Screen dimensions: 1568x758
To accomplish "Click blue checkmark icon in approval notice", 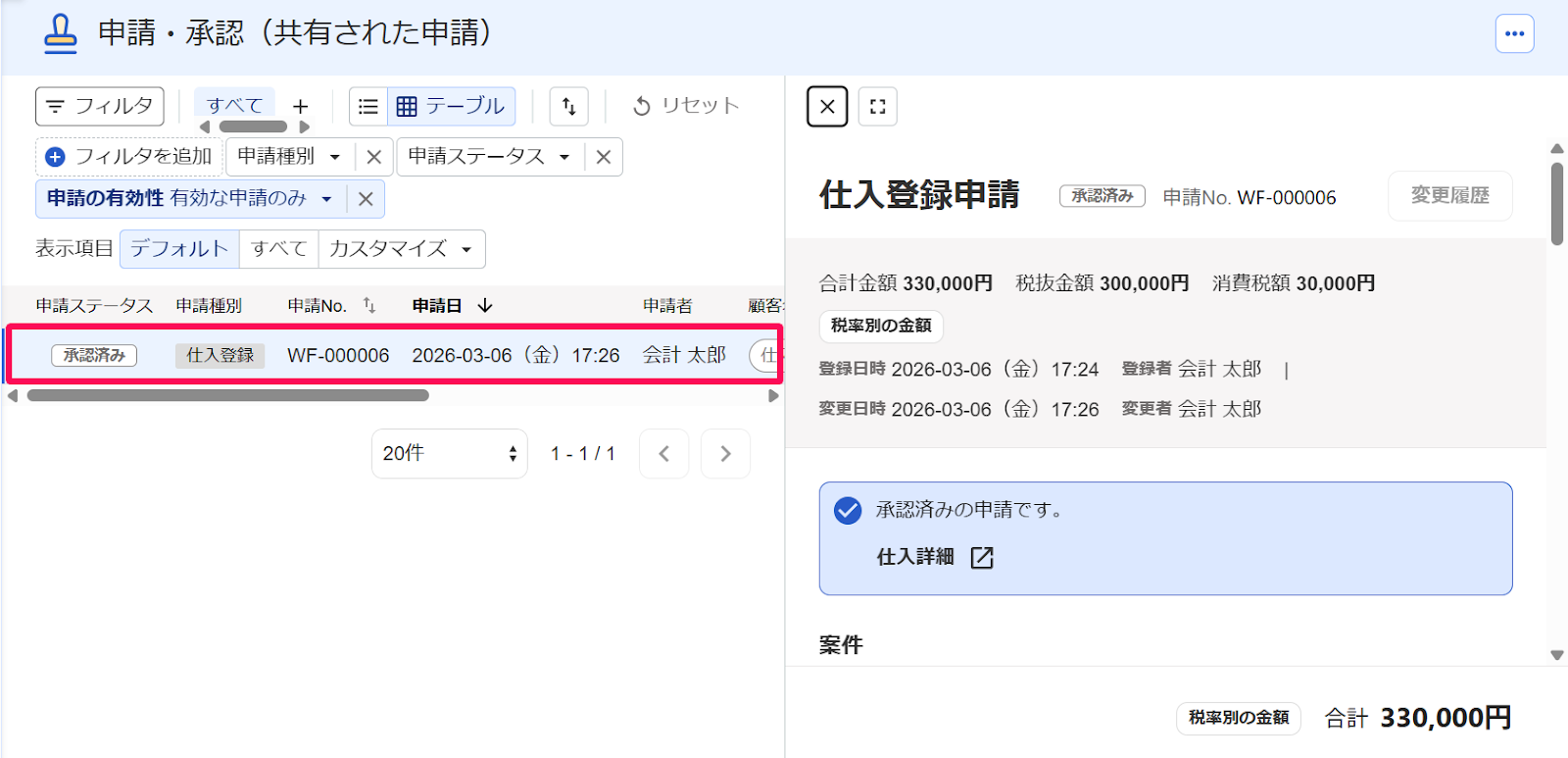I will [848, 510].
